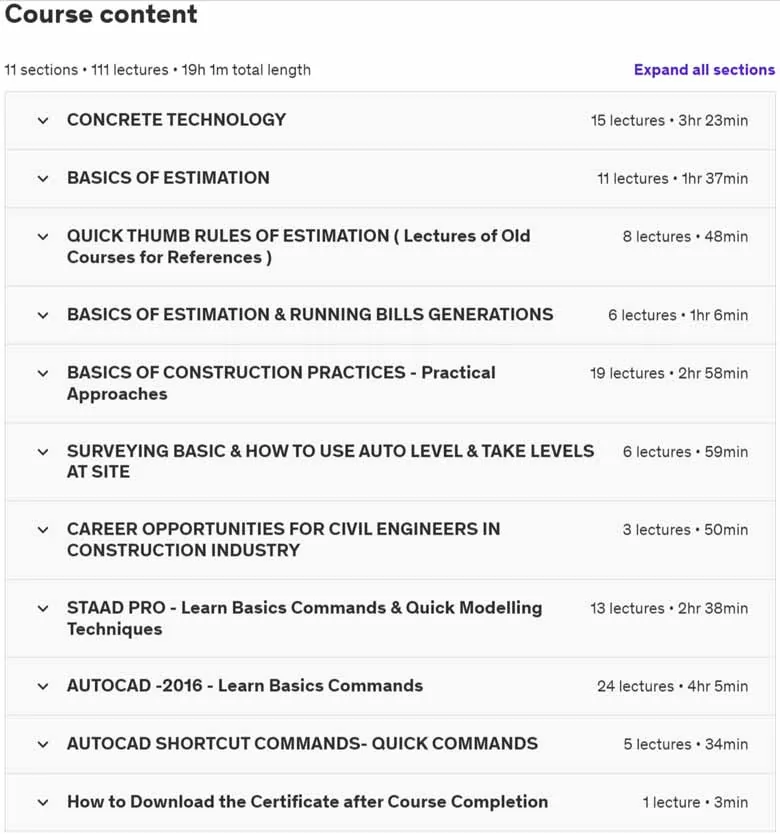Expand the BASICS OF ESTIMATION chevron
The image size is (780, 834).
pyautogui.click(x=43, y=179)
